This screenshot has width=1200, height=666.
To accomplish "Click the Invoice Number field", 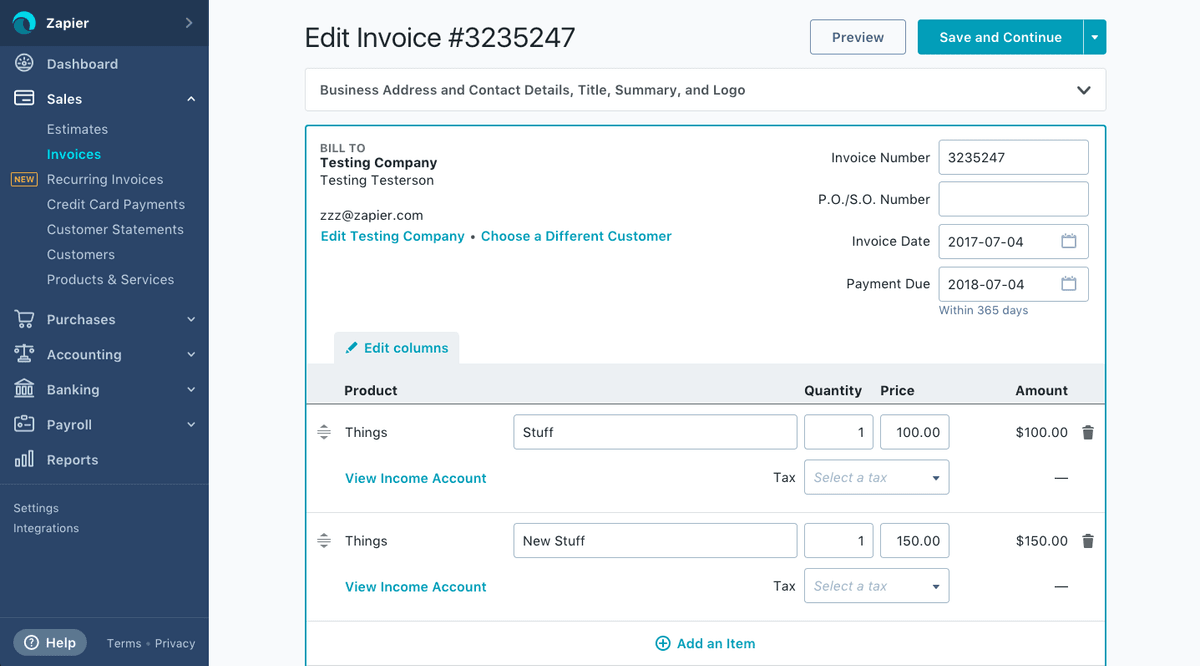I will 1014,157.
